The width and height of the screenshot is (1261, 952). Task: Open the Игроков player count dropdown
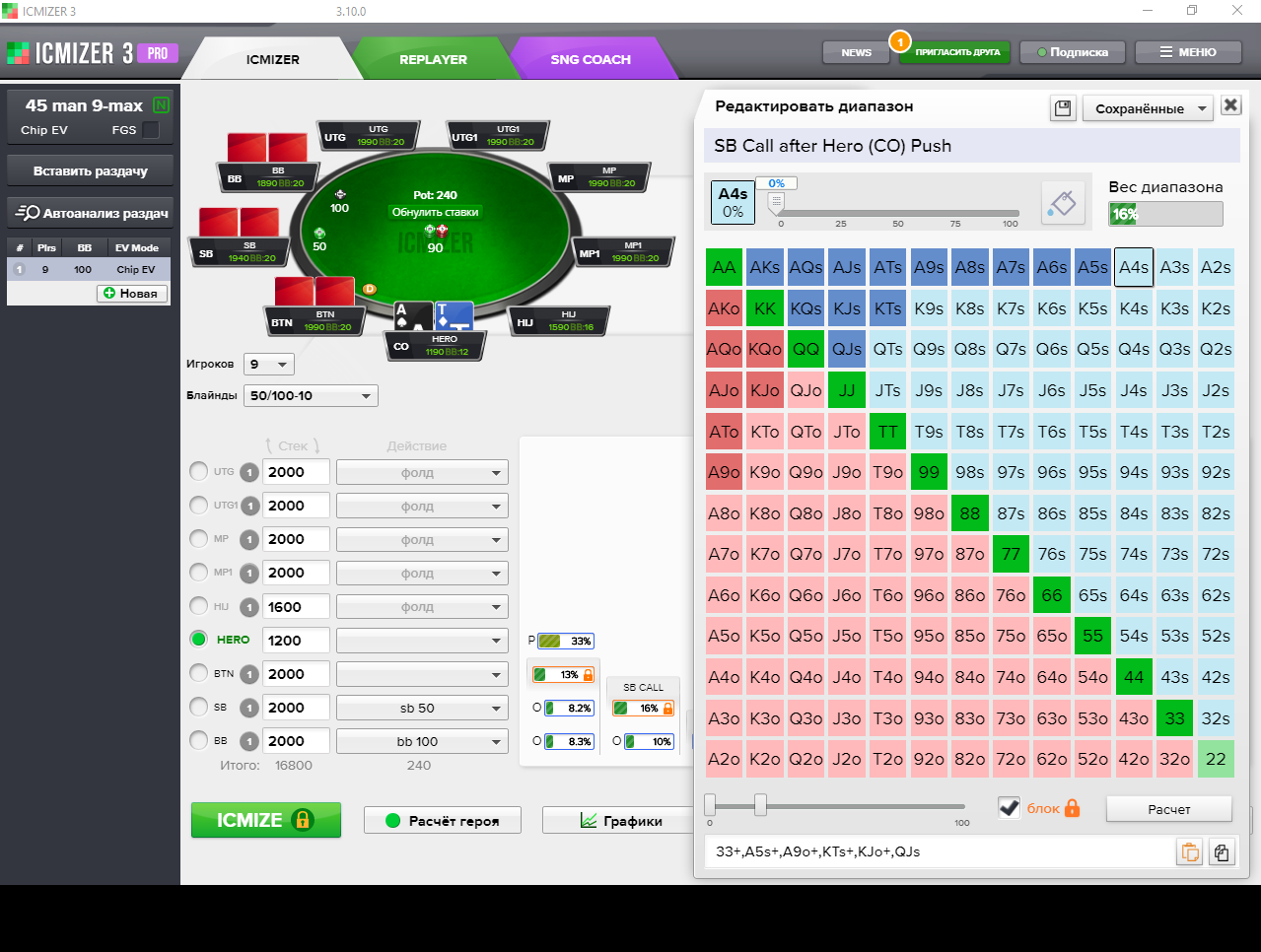pos(269,365)
